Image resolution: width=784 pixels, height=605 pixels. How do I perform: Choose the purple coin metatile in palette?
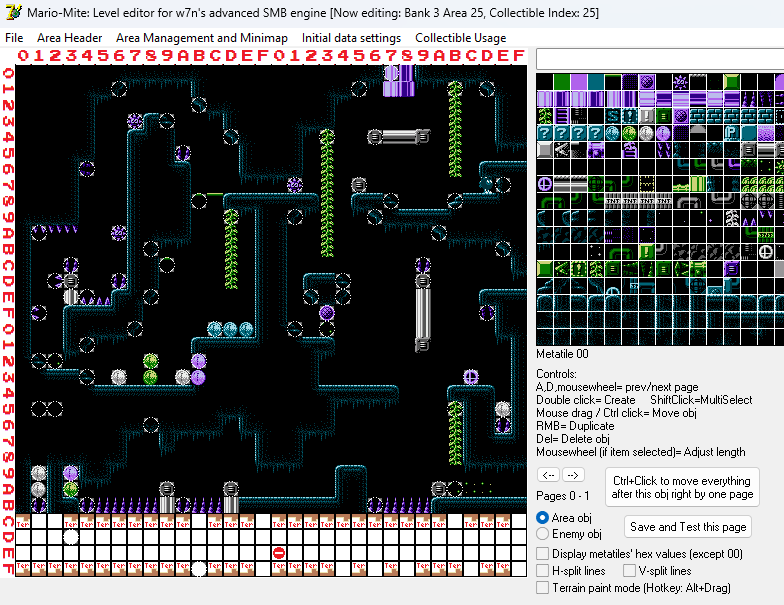664,132
